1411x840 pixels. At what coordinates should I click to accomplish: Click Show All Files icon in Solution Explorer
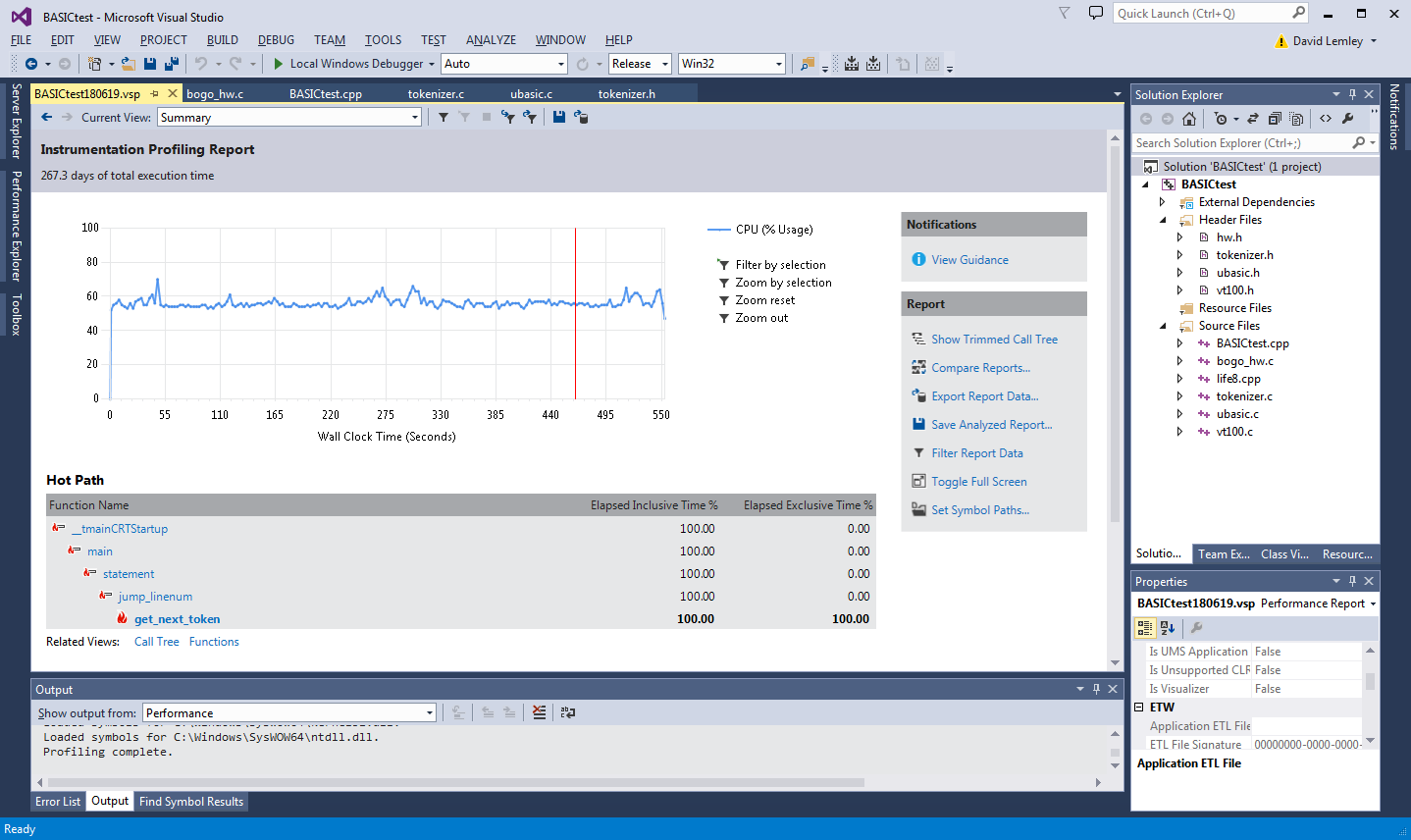(1296, 119)
